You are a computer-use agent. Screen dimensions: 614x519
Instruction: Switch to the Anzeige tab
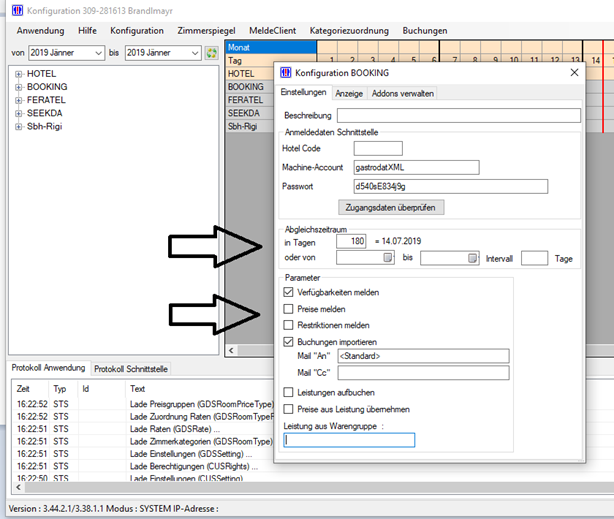click(x=349, y=94)
